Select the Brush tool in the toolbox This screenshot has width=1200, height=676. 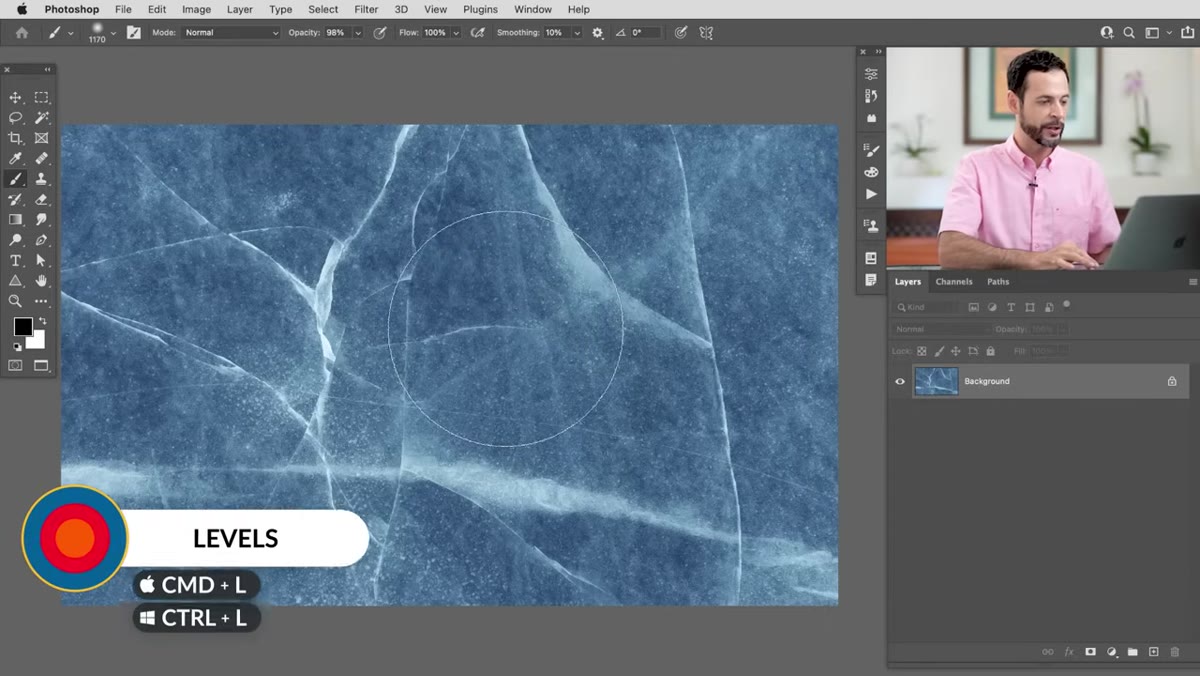pos(16,179)
